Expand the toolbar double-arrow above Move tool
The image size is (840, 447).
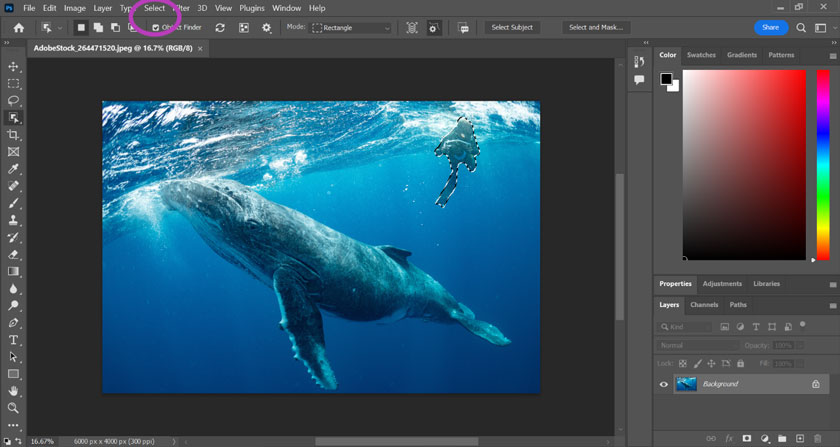[6, 42]
